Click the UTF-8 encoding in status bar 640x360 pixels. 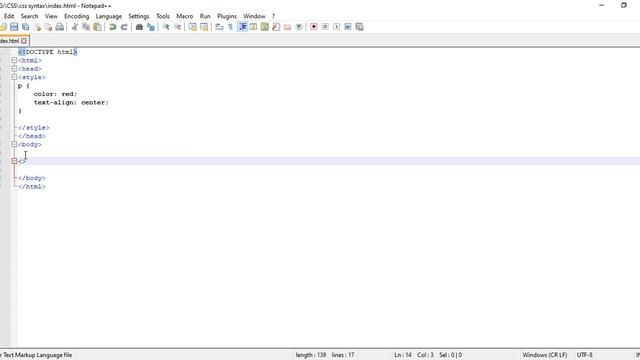(584, 355)
